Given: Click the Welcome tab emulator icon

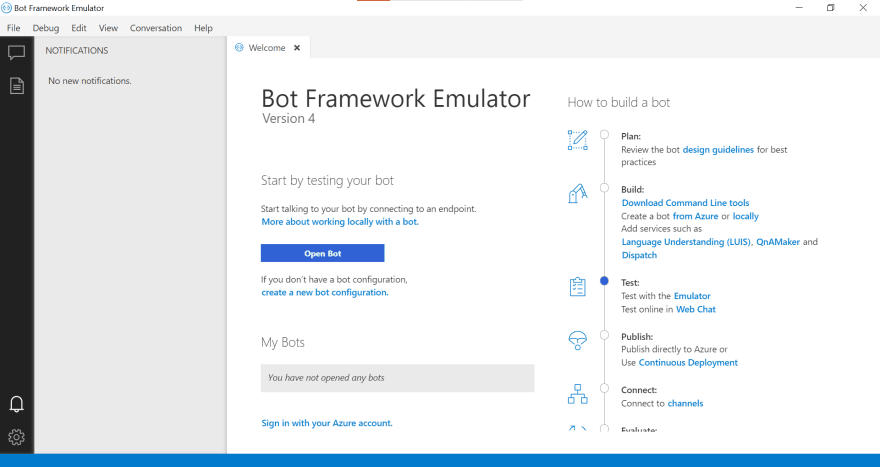Looking at the screenshot, I should tap(239, 48).
